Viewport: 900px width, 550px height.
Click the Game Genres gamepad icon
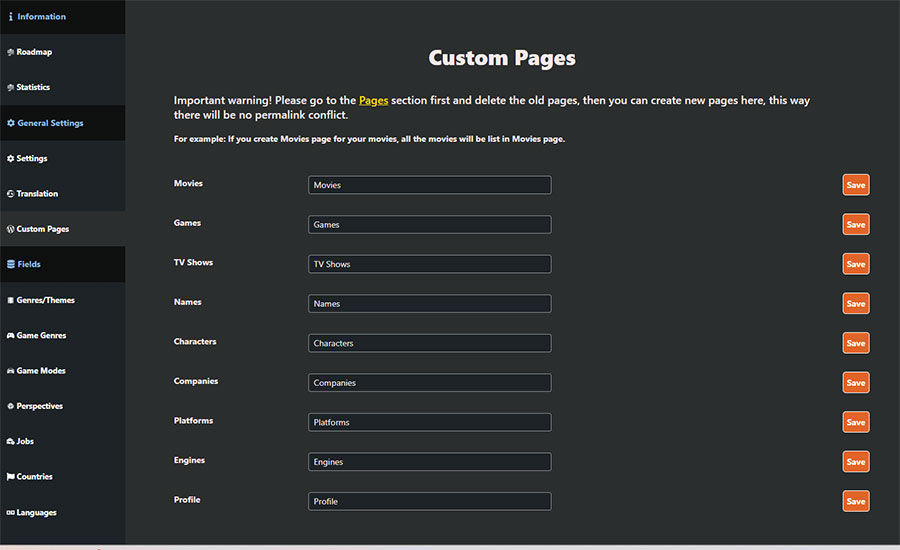[10, 336]
